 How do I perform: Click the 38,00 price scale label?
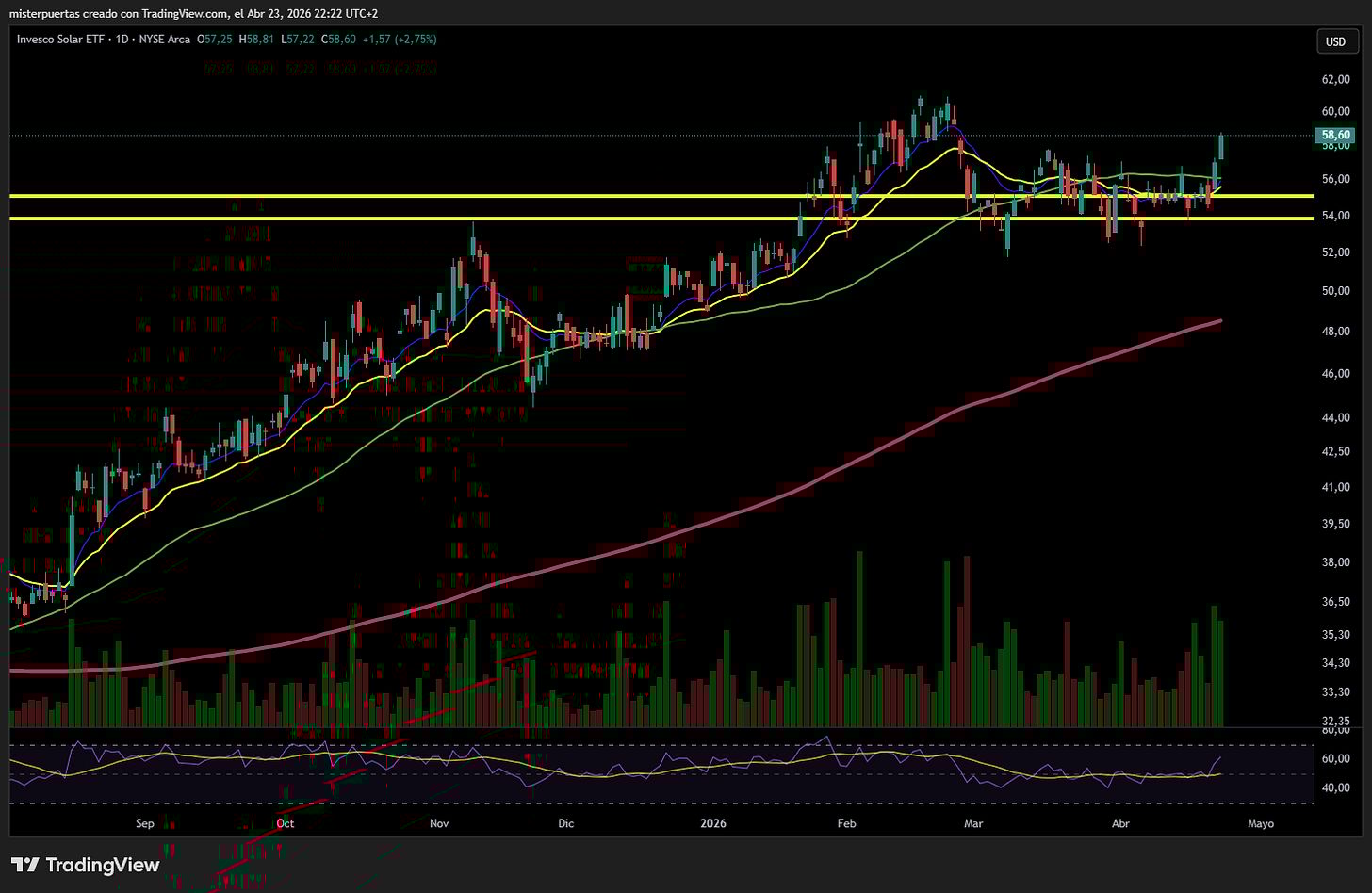[1336, 562]
